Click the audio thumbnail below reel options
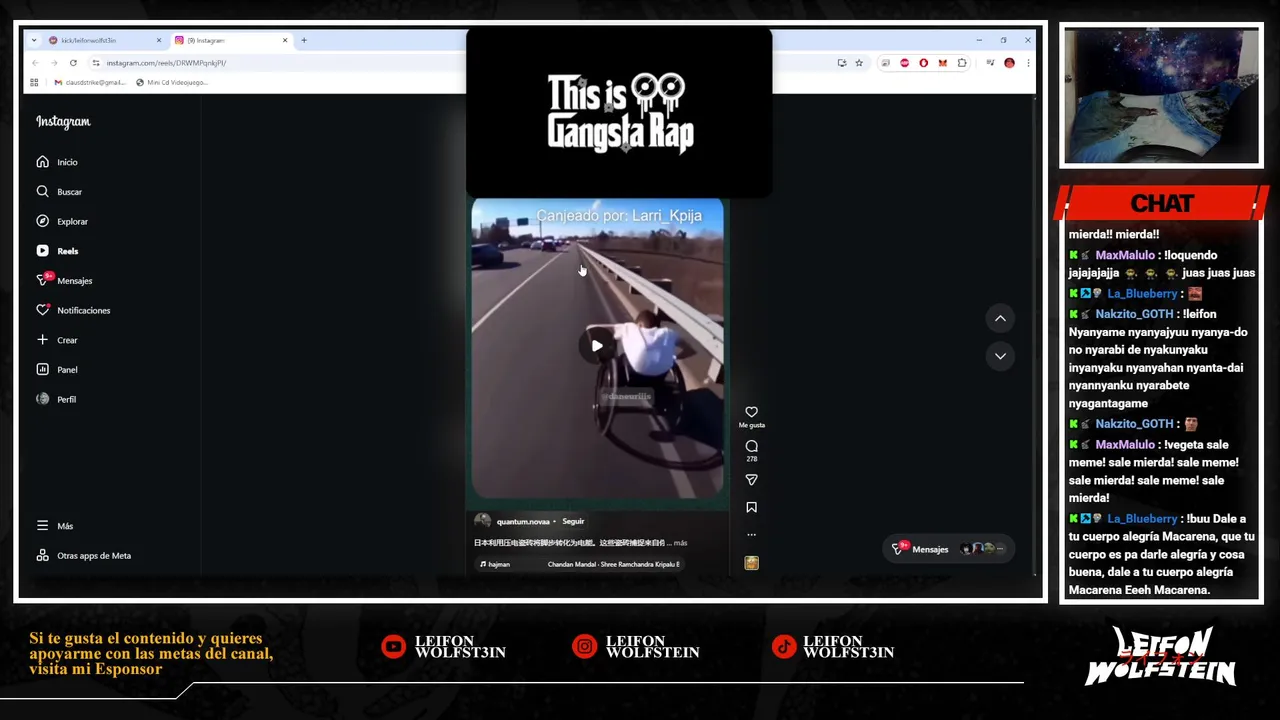The width and height of the screenshot is (1280, 720). [751, 564]
